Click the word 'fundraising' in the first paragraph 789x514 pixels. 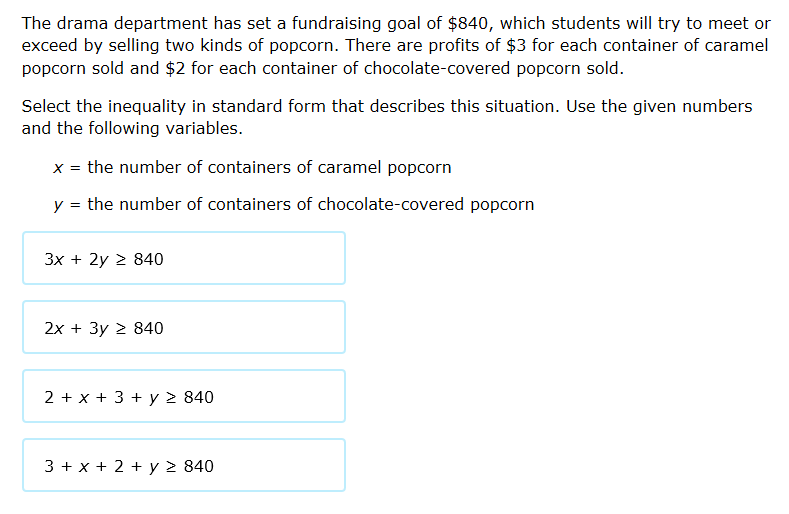(x=336, y=23)
